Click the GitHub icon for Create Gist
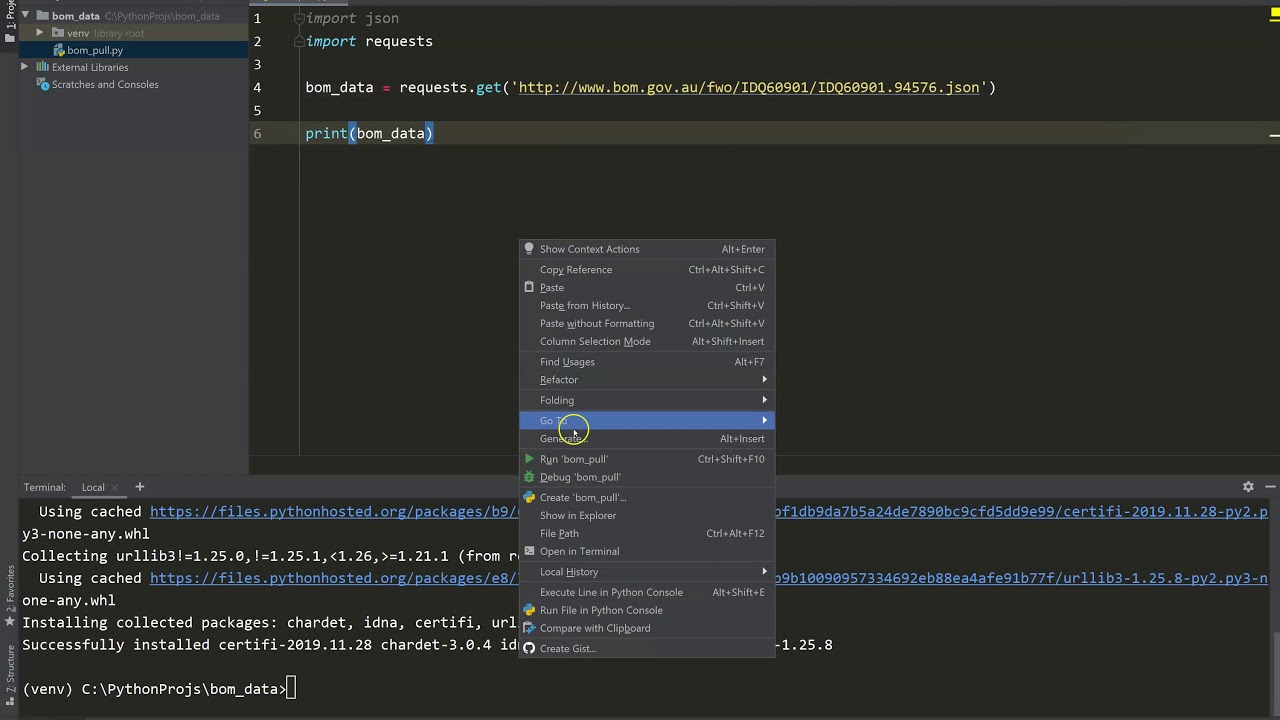Image resolution: width=1280 pixels, height=720 pixels. click(529, 648)
